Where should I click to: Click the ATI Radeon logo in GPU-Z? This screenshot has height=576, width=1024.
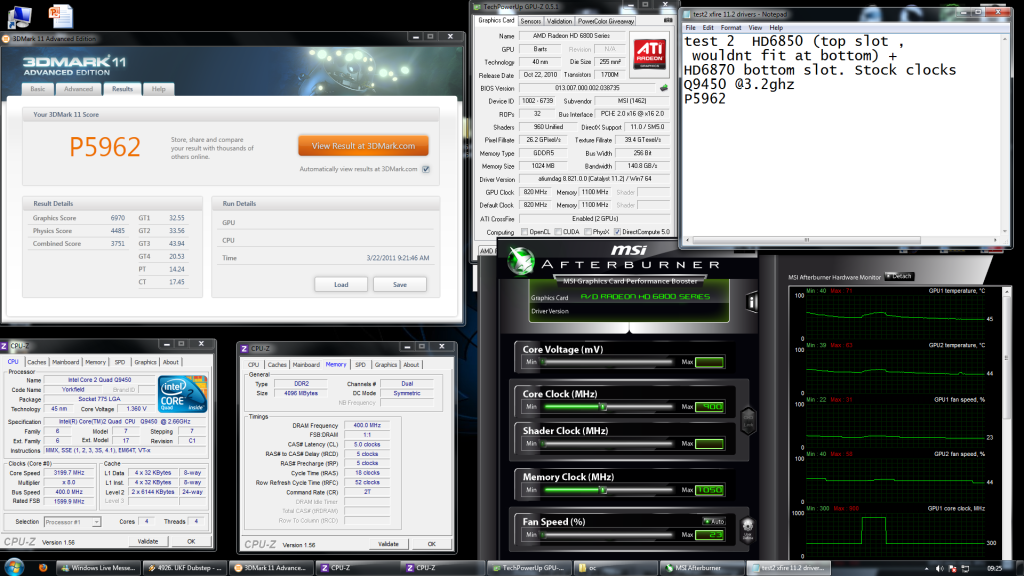pyautogui.click(x=649, y=54)
